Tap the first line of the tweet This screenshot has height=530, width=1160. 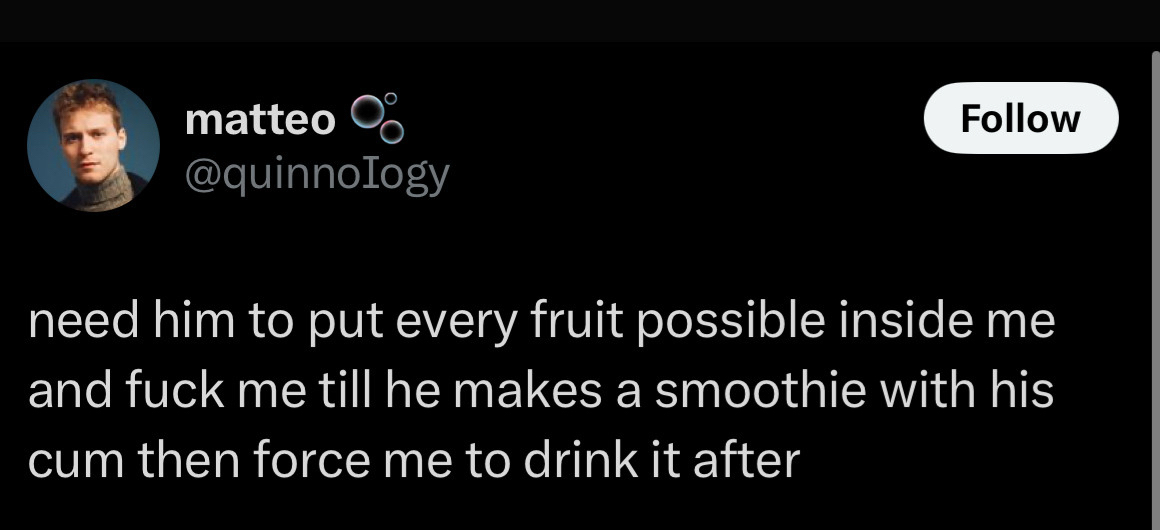(x=540, y=325)
